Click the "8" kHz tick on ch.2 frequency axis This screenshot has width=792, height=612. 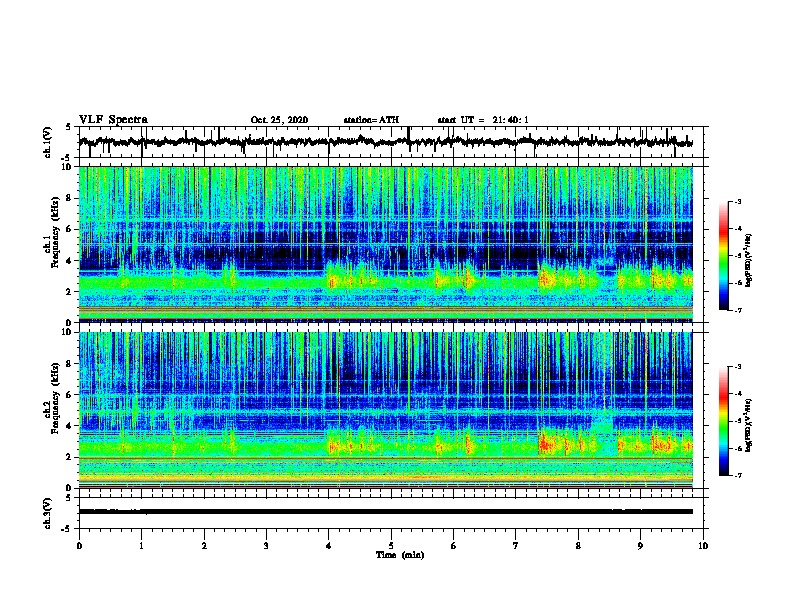coord(70,364)
